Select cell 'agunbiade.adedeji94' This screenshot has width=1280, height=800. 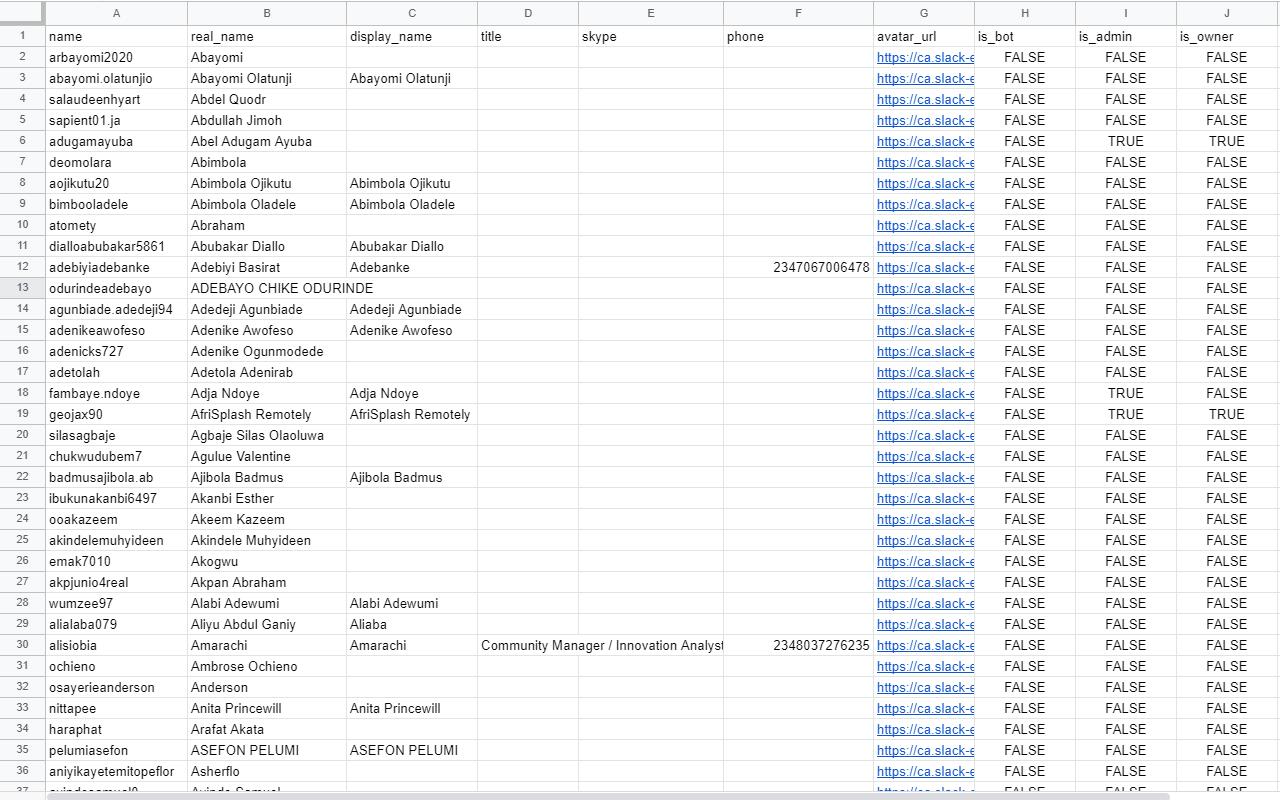point(116,309)
